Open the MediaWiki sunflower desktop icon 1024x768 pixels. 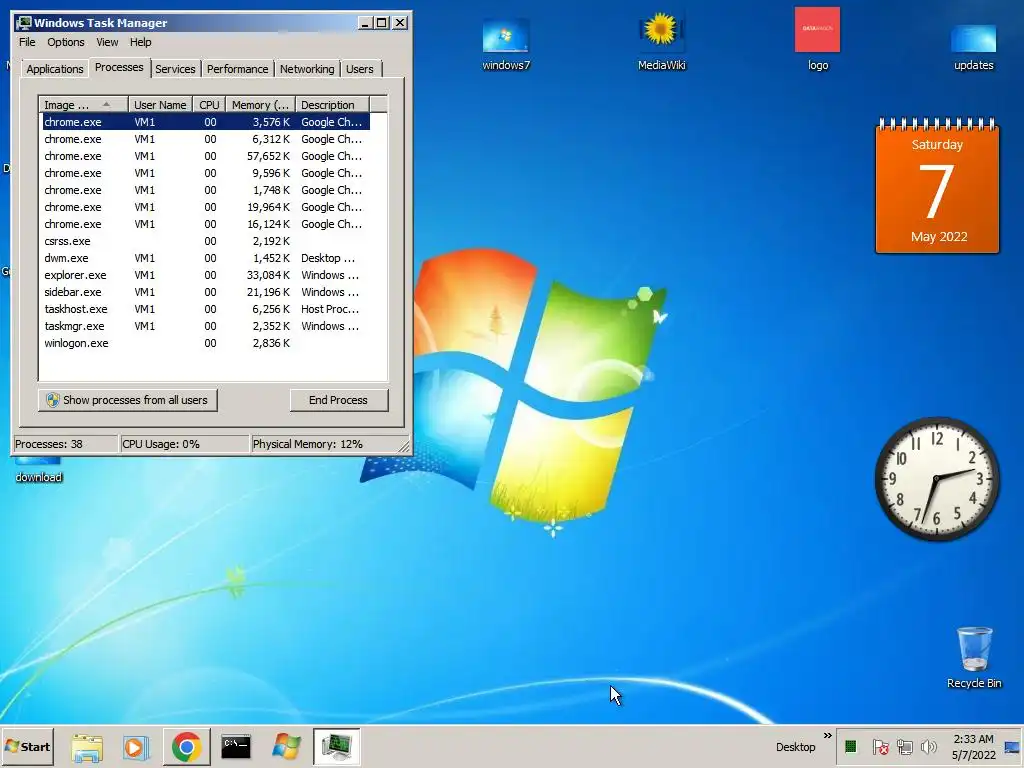click(x=661, y=42)
